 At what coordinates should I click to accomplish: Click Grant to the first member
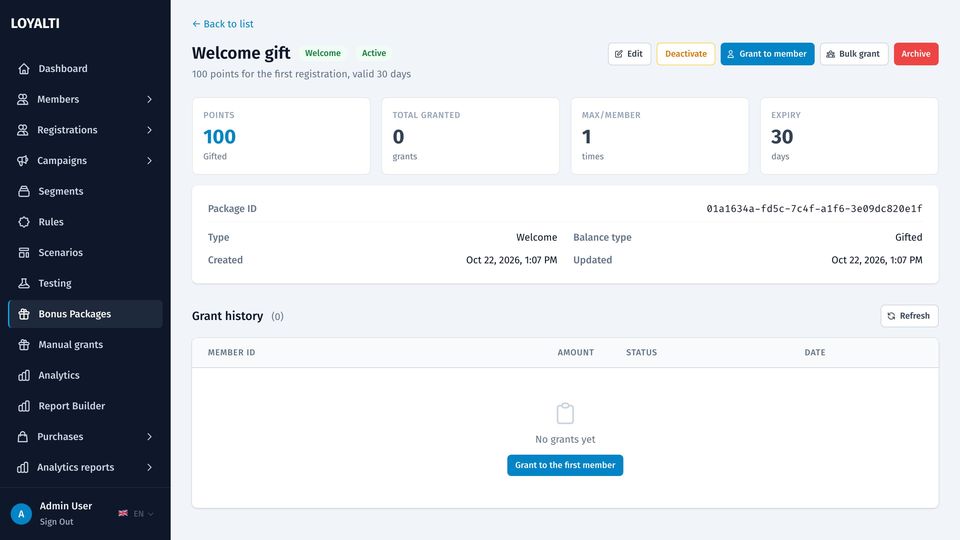tap(565, 465)
